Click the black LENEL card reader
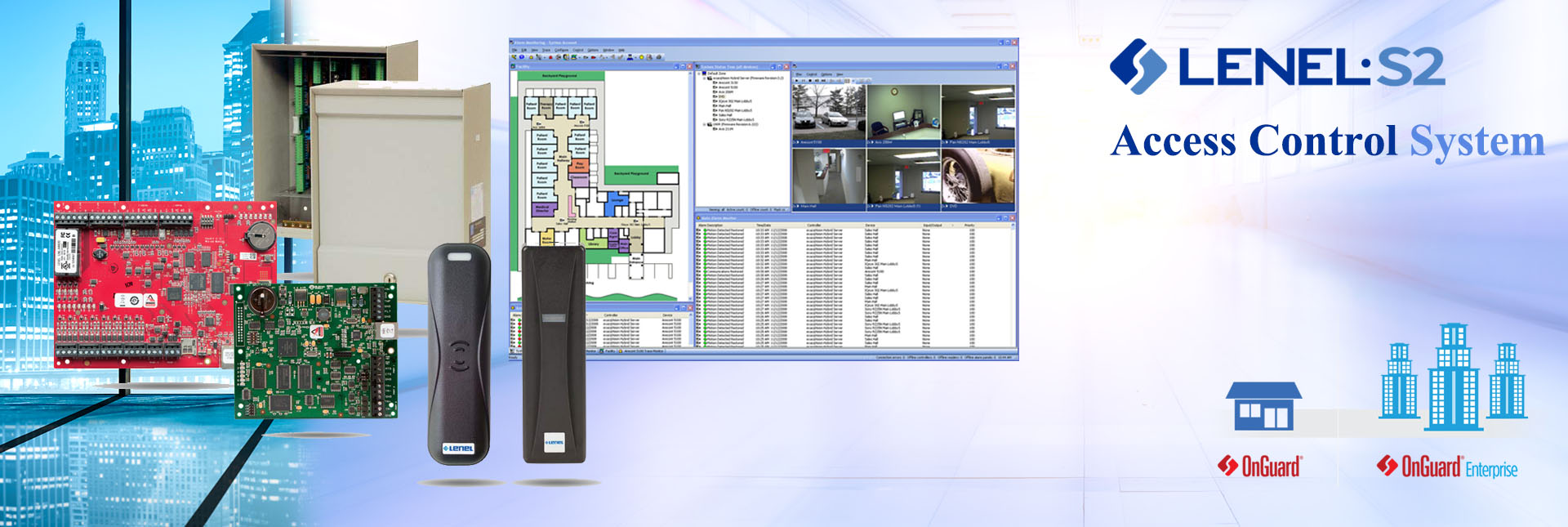The width and height of the screenshot is (1568, 527). (x=459, y=353)
